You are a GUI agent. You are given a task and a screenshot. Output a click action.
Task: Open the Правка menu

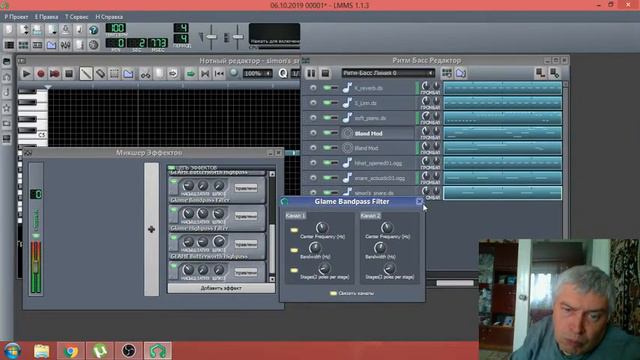(x=46, y=17)
